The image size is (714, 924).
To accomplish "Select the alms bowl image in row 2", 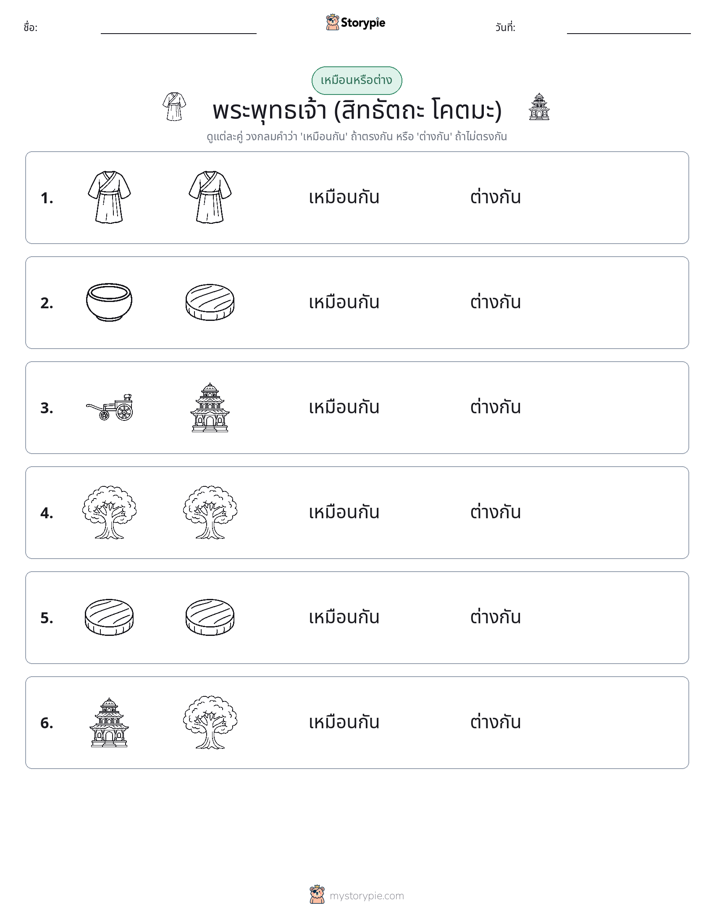I will coord(109,302).
